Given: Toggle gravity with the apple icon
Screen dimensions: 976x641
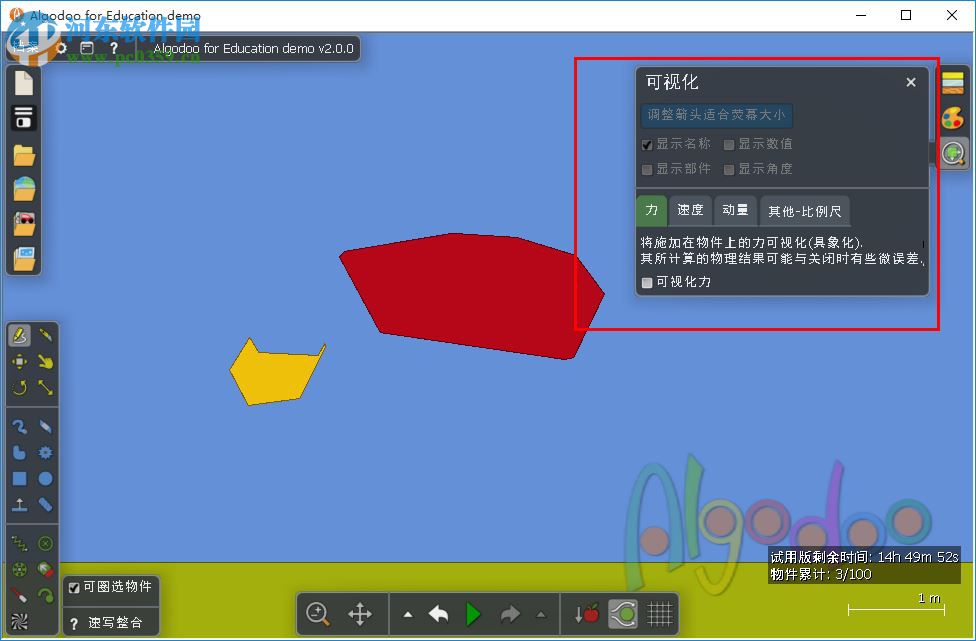Looking at the screenshot, I should pos(587,613).
